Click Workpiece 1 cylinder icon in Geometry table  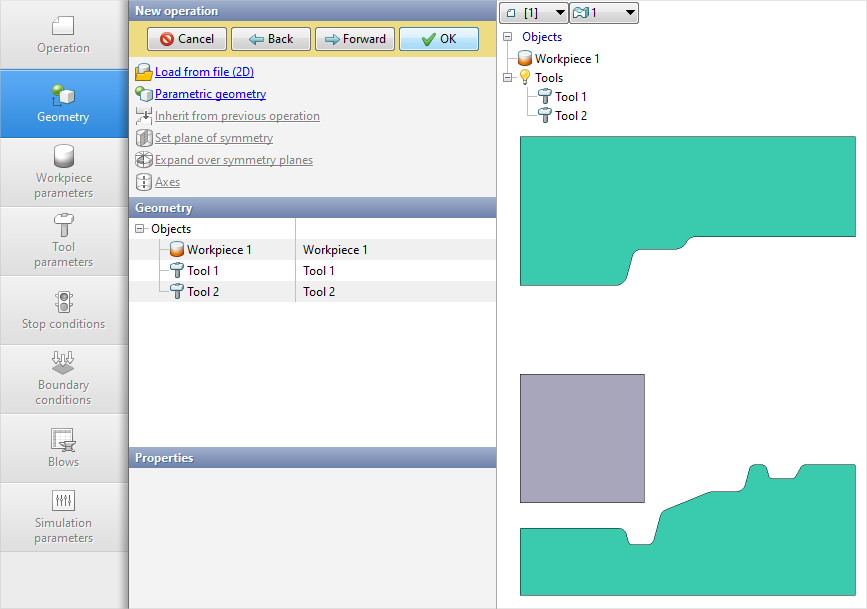(x=176, y=250)
